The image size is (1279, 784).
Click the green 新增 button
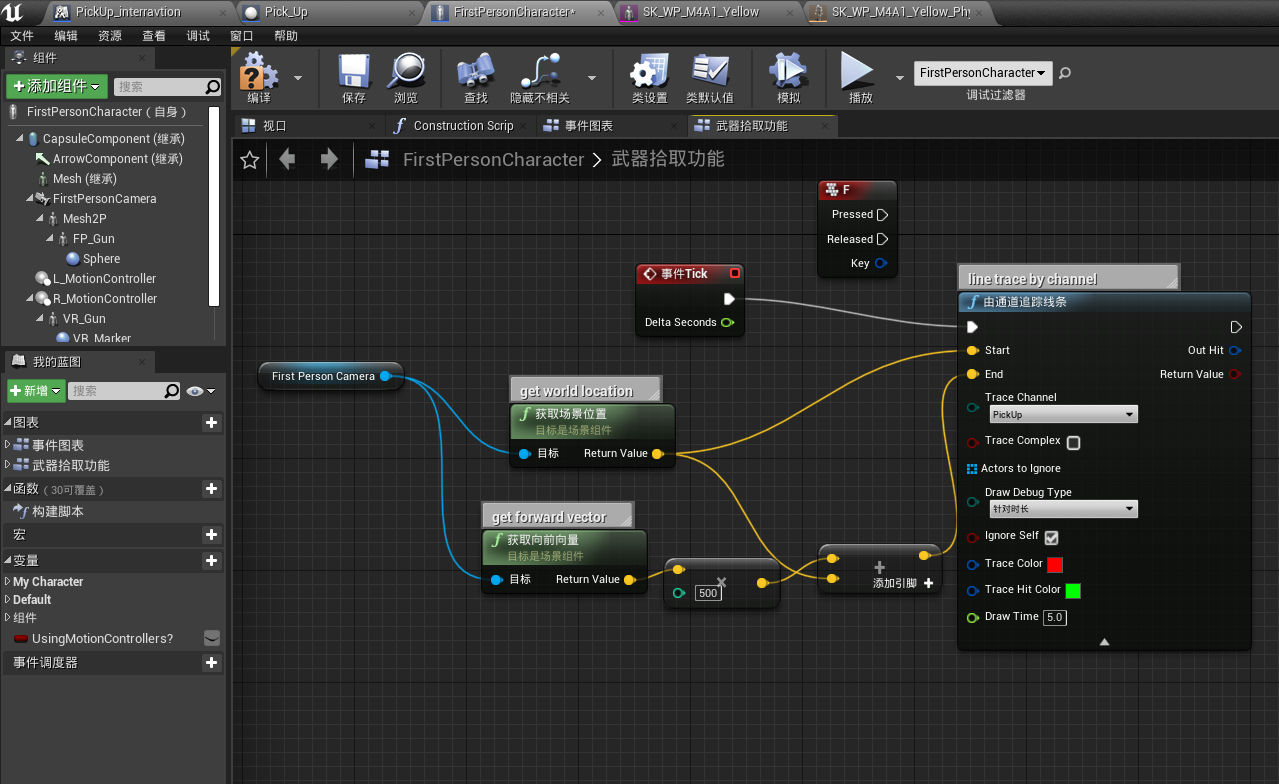click(x=35, y=391)
